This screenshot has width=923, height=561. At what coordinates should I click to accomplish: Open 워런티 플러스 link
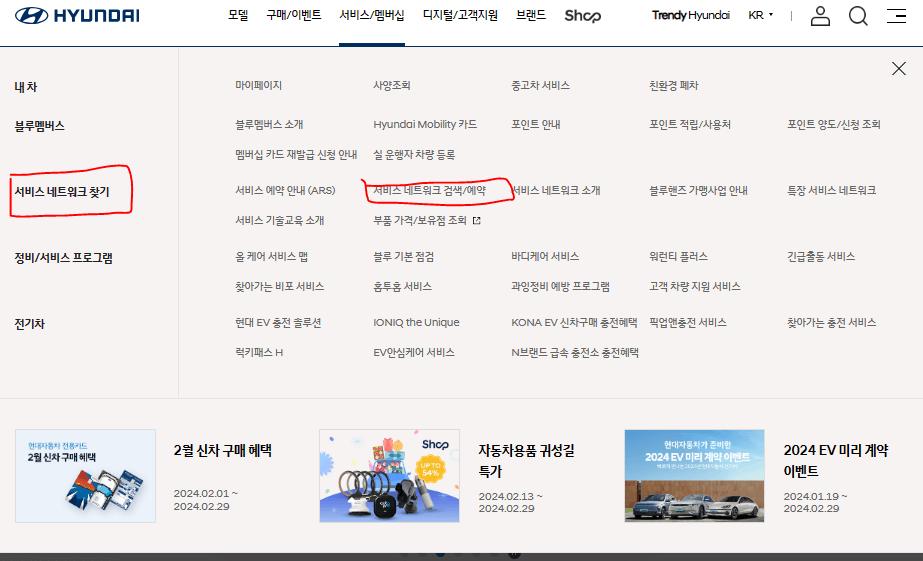tap(678, 256)
